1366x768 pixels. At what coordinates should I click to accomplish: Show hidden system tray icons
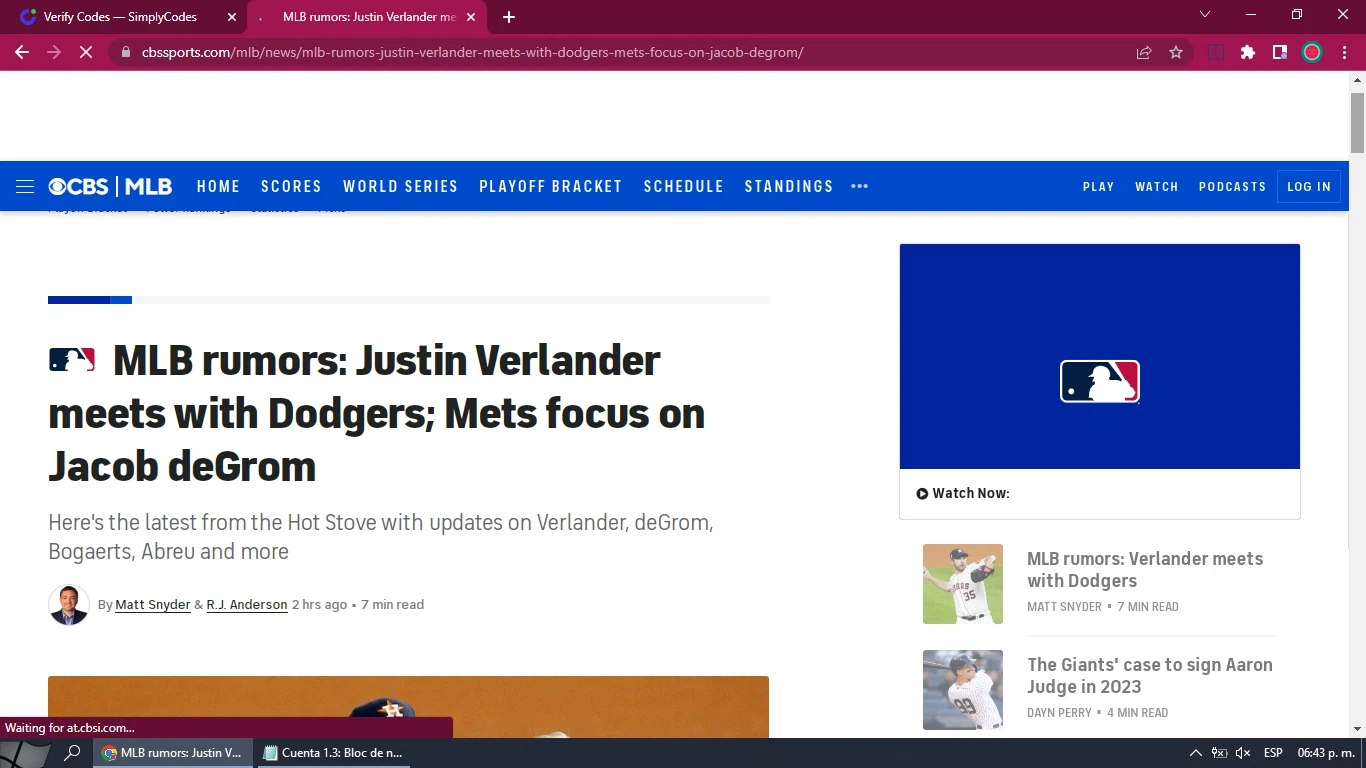click(1195, 753)
